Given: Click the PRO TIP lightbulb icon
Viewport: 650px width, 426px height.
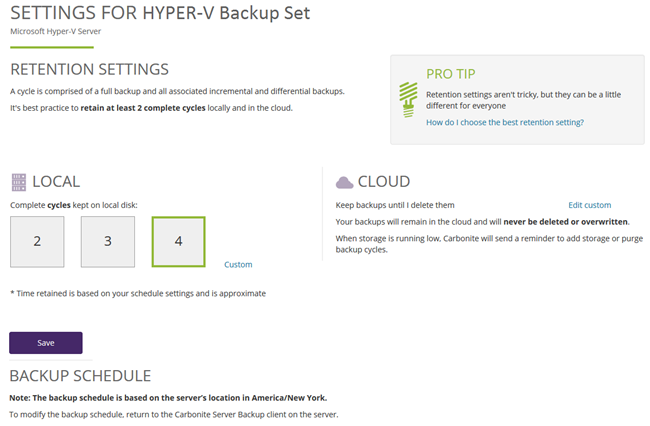Looking at the screenshot, I should coord(407,95).
